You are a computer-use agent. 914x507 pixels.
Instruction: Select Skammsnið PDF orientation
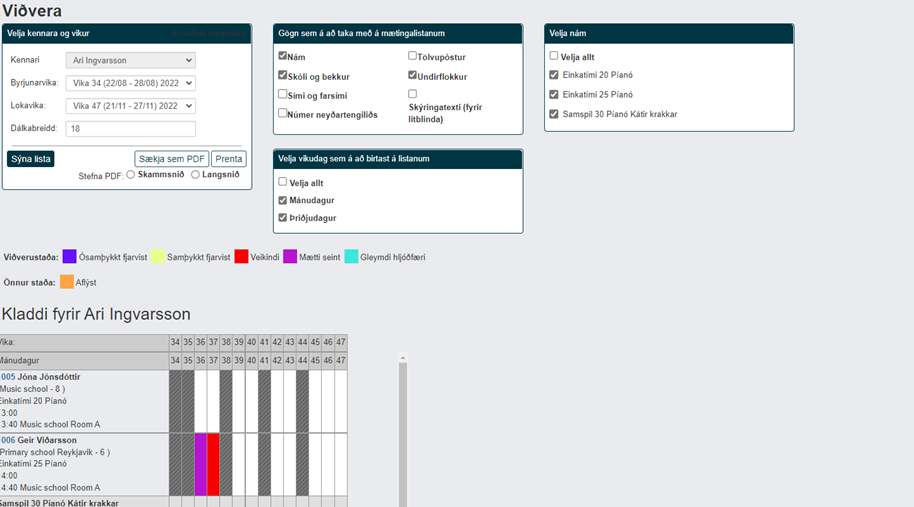(x=131, y=174)
